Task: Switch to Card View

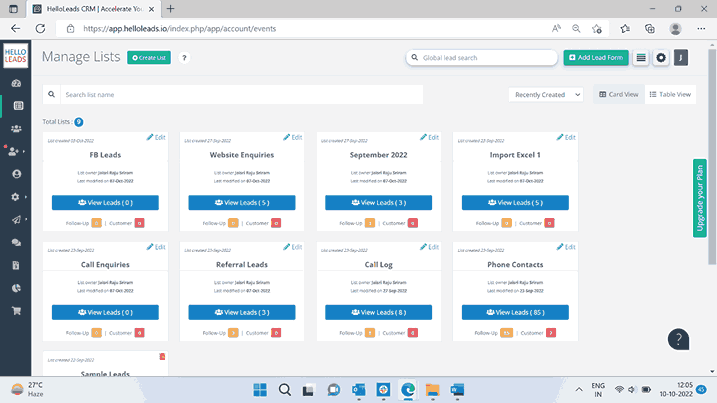Action: click(618, 95)
